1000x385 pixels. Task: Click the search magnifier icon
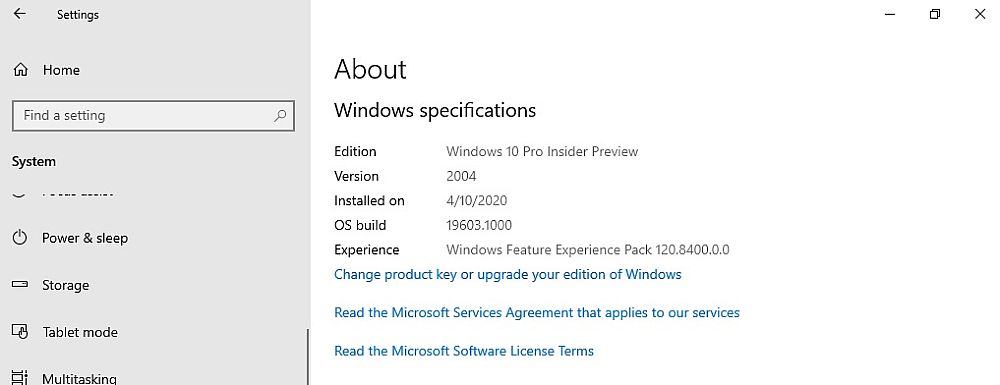click(x=279, y=116)
